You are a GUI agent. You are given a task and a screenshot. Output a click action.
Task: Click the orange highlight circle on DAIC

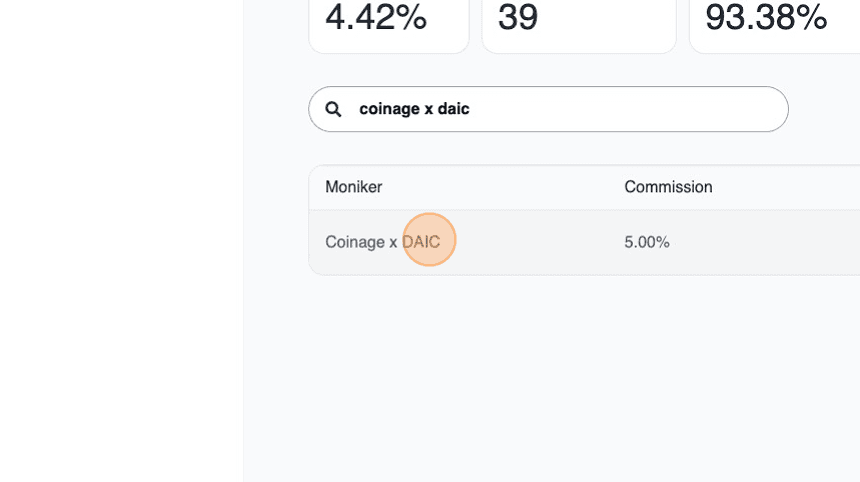point(429,240)
